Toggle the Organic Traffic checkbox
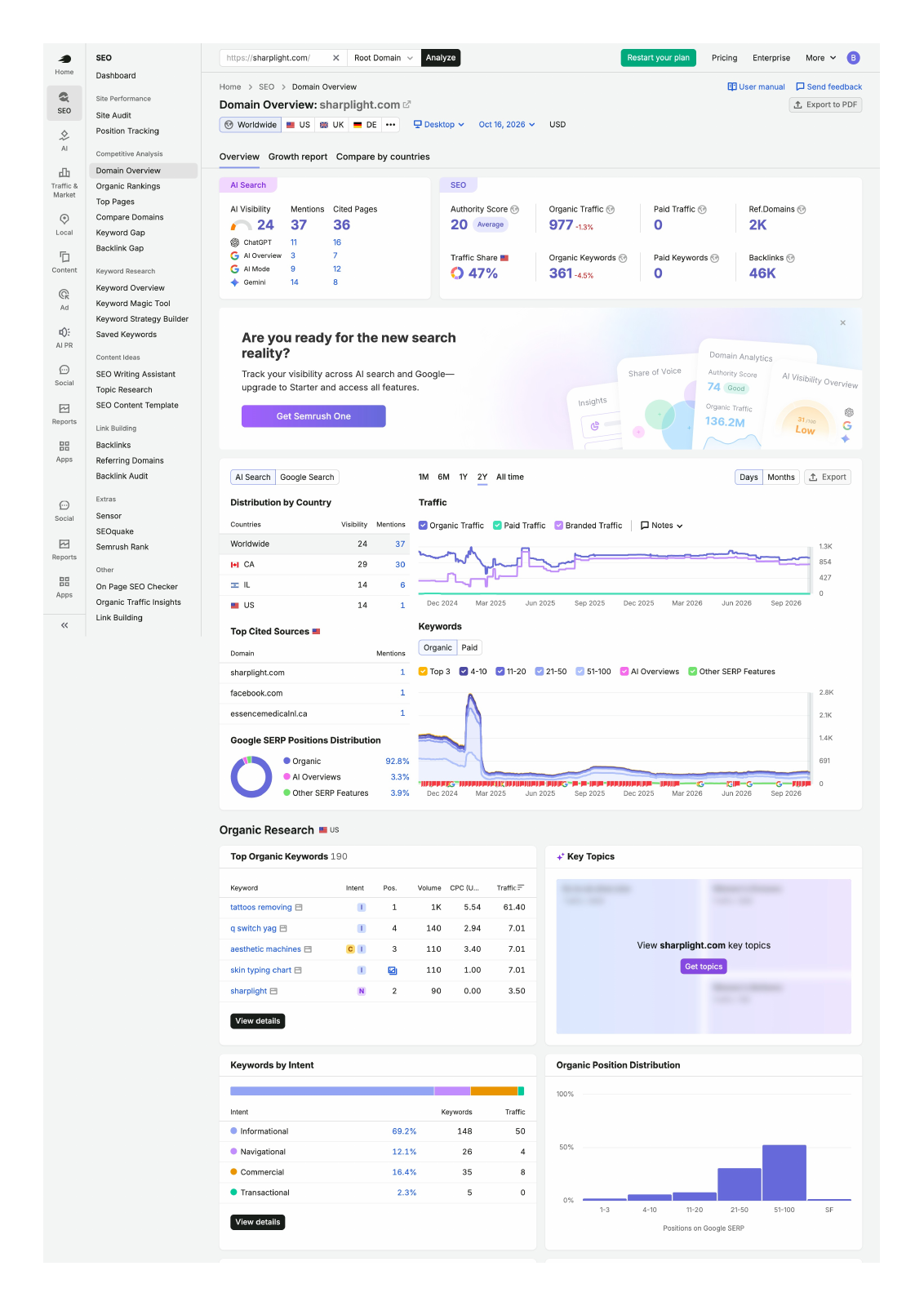924x1306 pixels. coord(423,526)
